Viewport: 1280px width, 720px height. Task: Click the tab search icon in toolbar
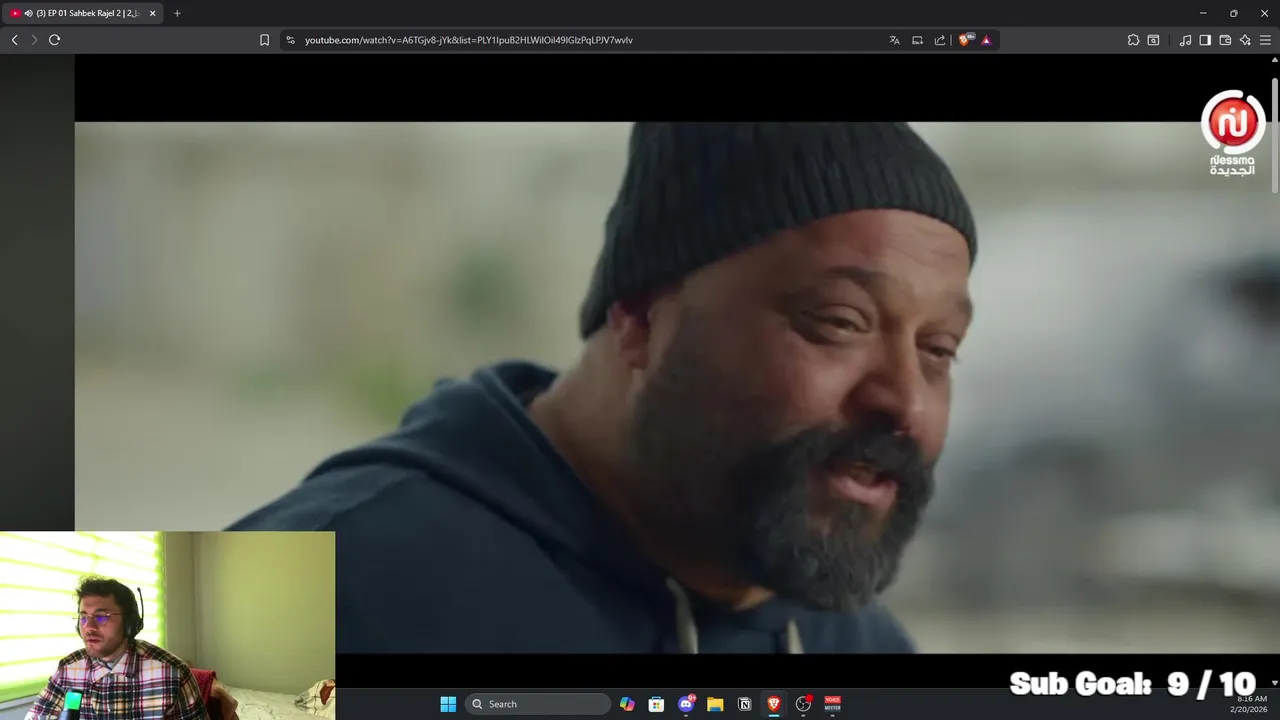click(1153, 40)
